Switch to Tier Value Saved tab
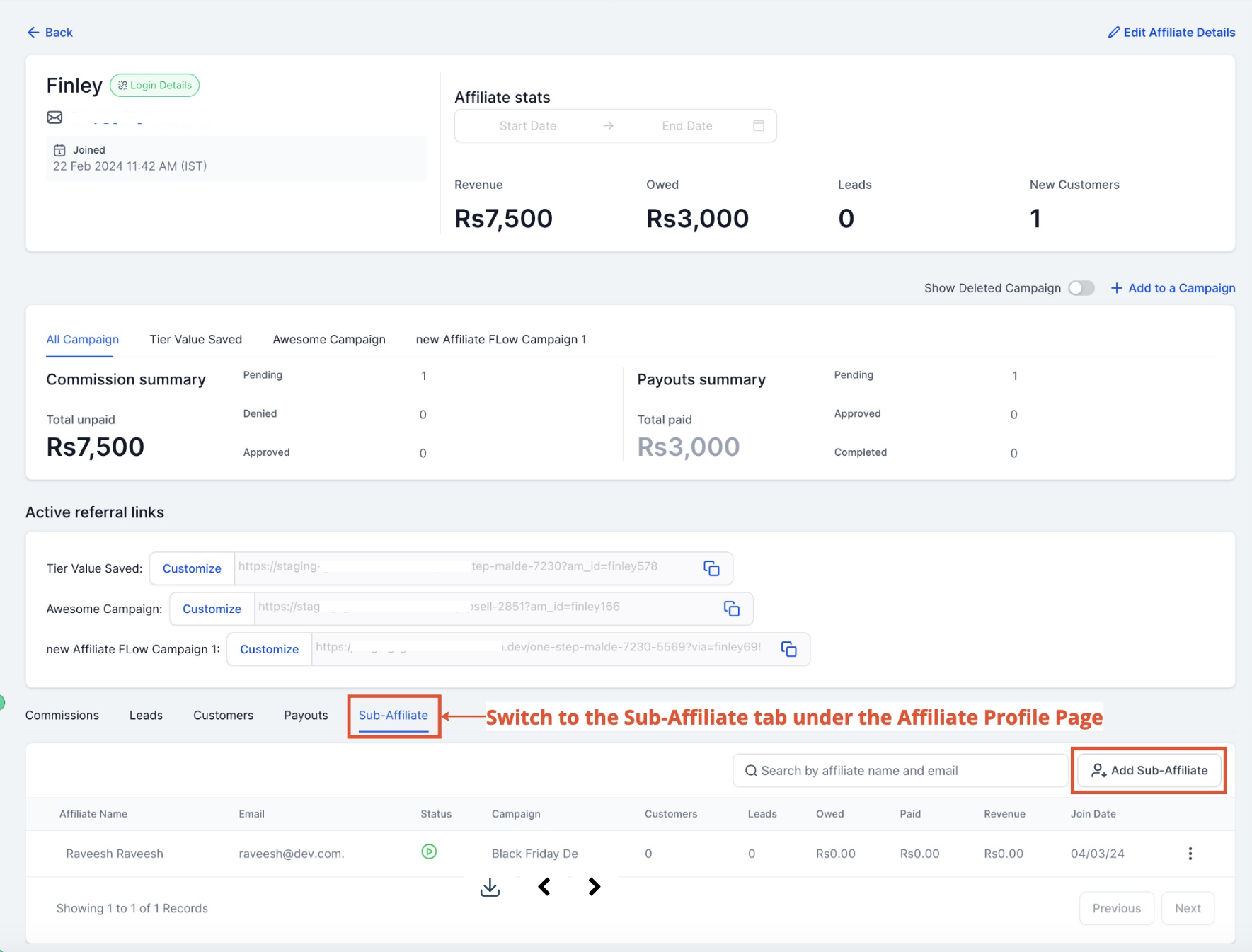Image resolution: width=1252 pixels, height=952 pixels. click(x=196, y=340)
